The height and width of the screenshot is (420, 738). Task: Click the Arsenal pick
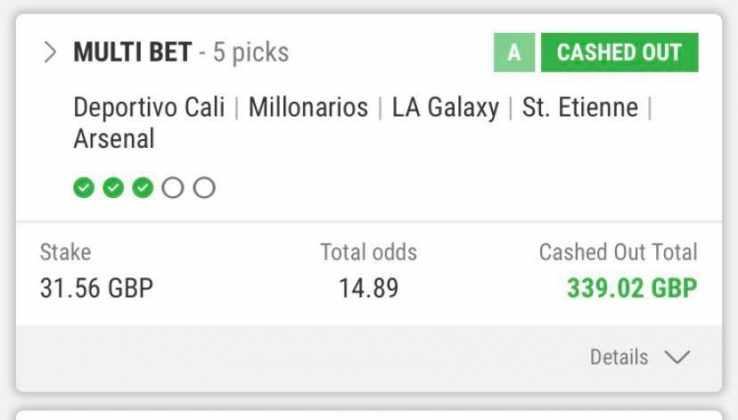(114, 139)
